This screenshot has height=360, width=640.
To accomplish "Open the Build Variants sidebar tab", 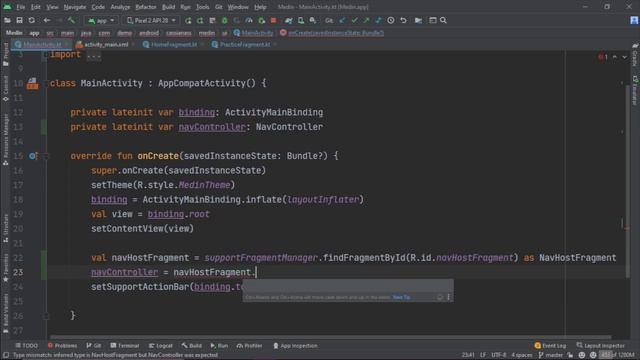I will pos(5,313).
